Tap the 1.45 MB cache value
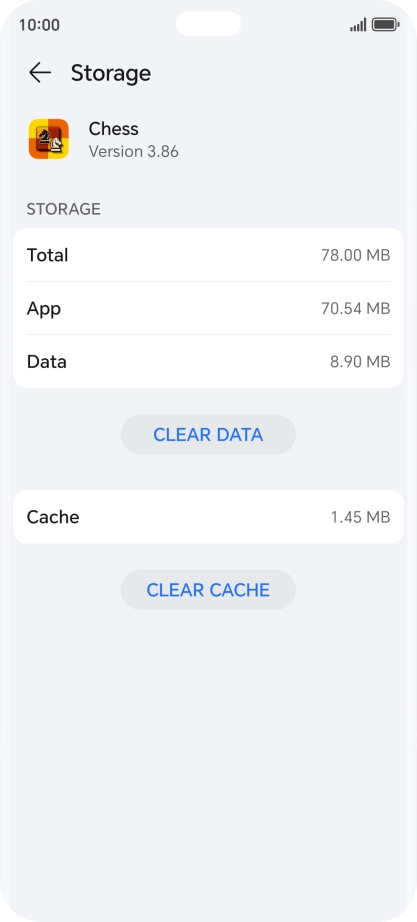 pyautogui.click(x=361, y=517)
